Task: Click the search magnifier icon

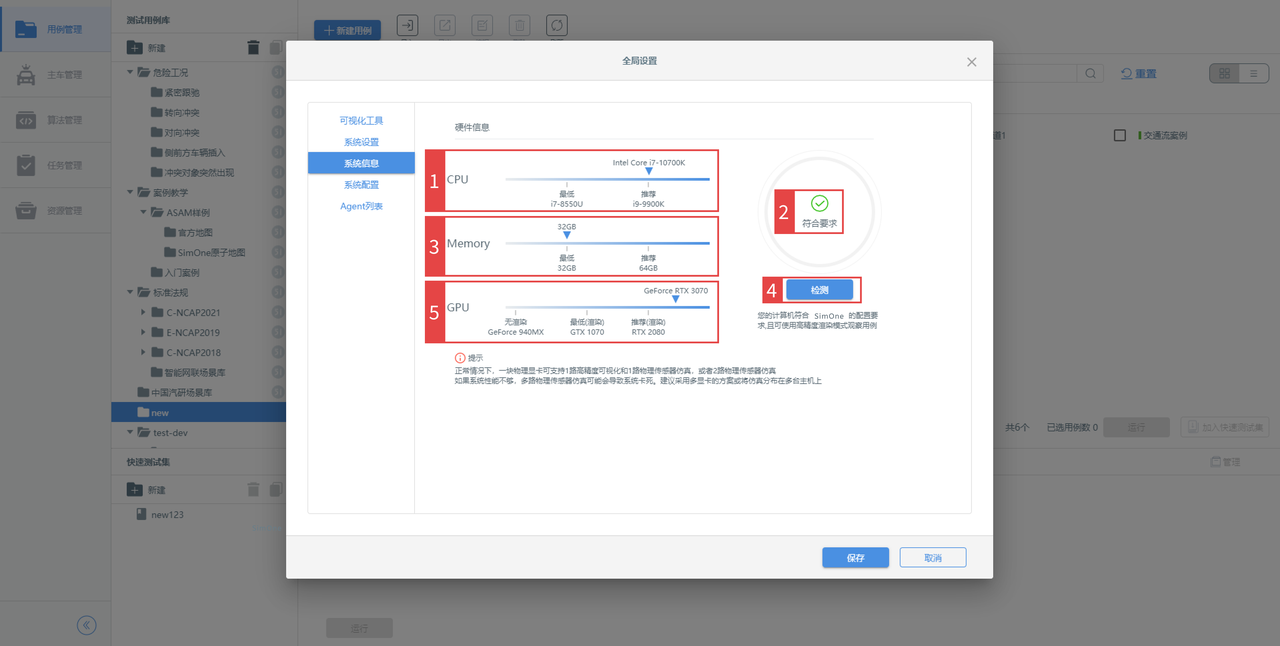Action: coord(1091,74)
